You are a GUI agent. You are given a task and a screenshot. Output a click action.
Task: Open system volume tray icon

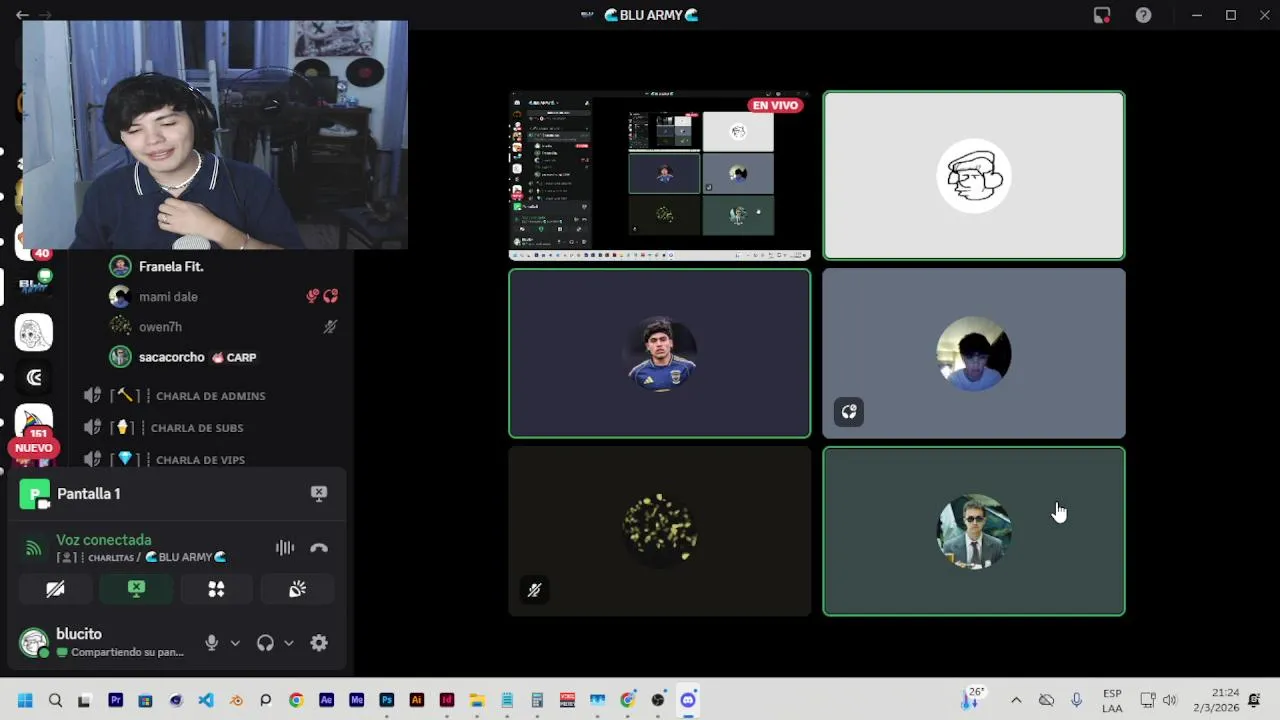pyautogui.click(x=1170, y=700)
